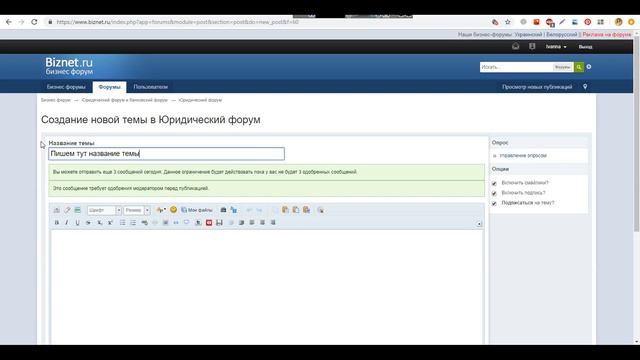This screenshot has height=360, width=640.
Task: Open the Украинский forum link
Action: [x=528, y=35]
